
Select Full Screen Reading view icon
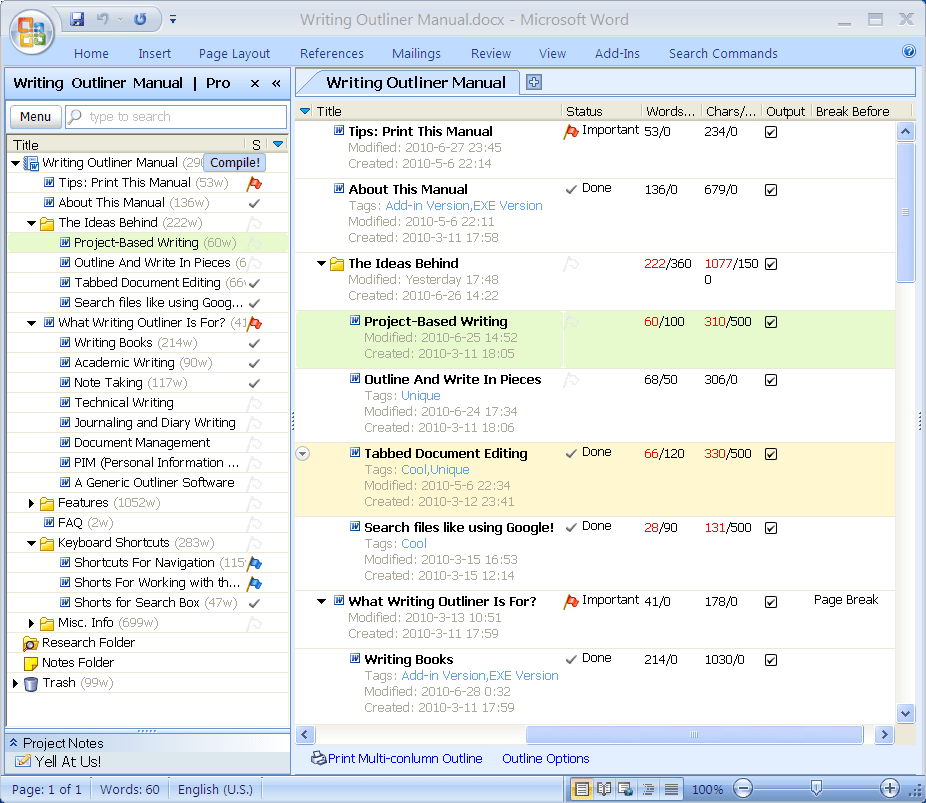tap(604, 789)
